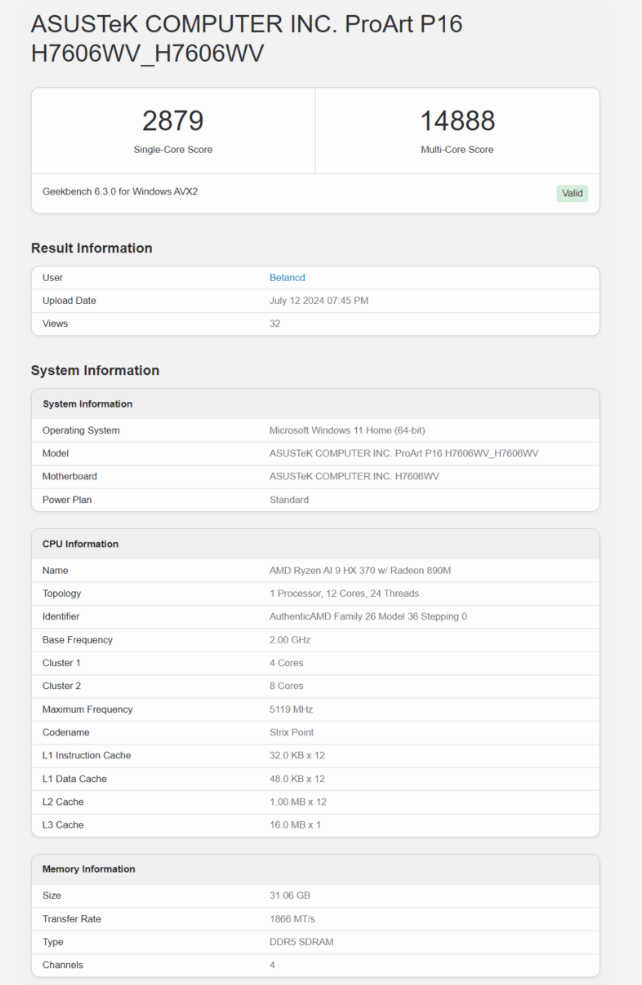This screenshot has height=985, width=642.
Task: Click the memory size 31.06 GB value
Action: tap(290, 895)
